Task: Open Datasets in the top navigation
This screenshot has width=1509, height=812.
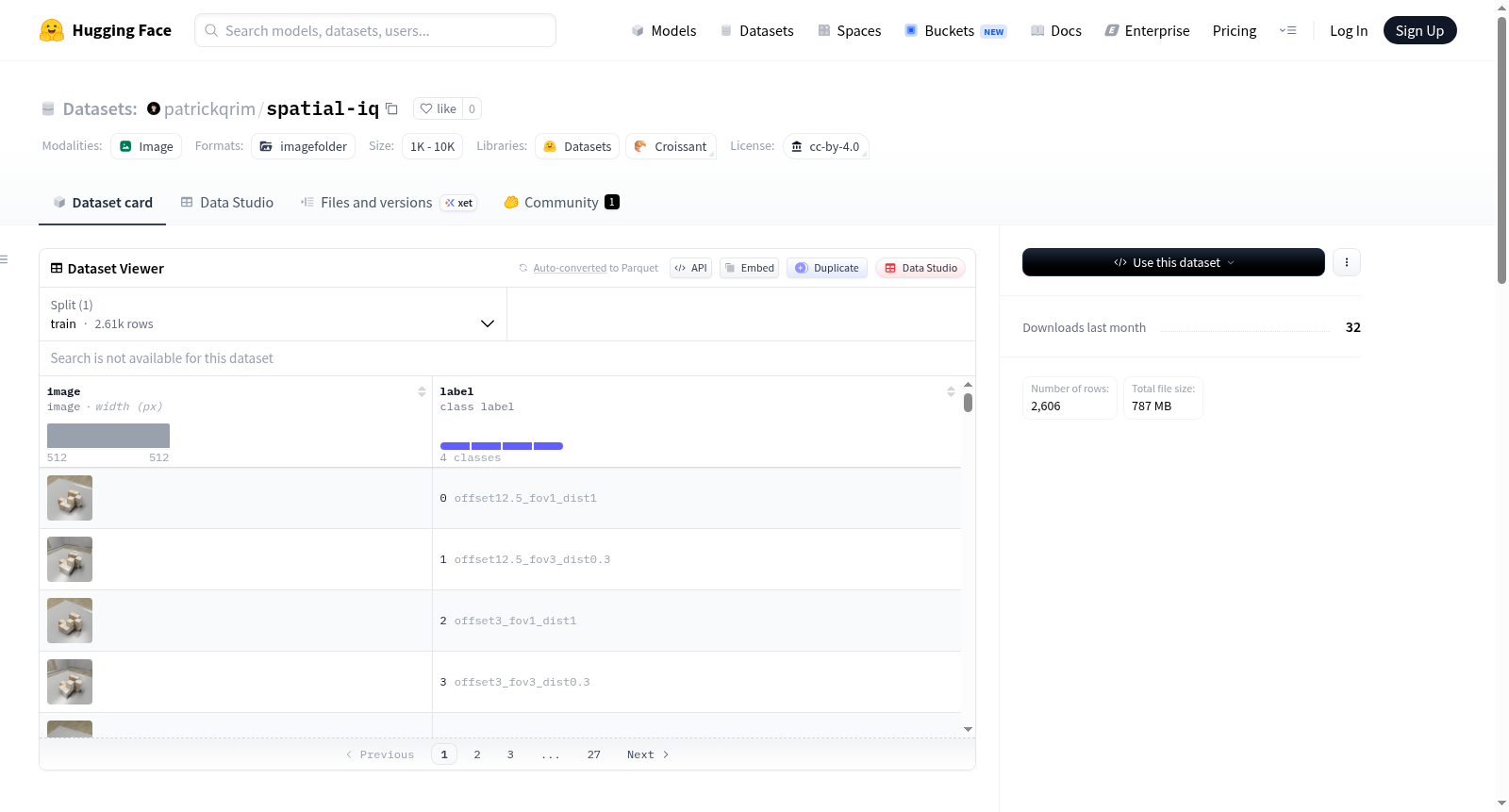Action: (756, 30)
